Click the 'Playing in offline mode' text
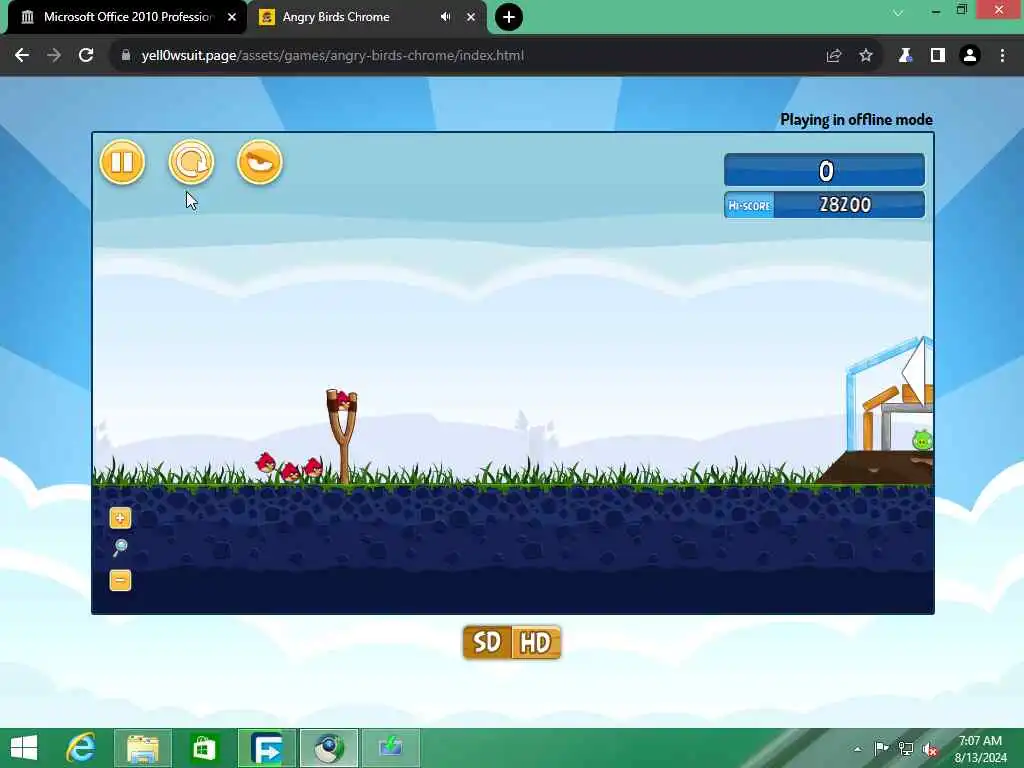The width and height of the screenshot is (1024, 768). point(856,120)
